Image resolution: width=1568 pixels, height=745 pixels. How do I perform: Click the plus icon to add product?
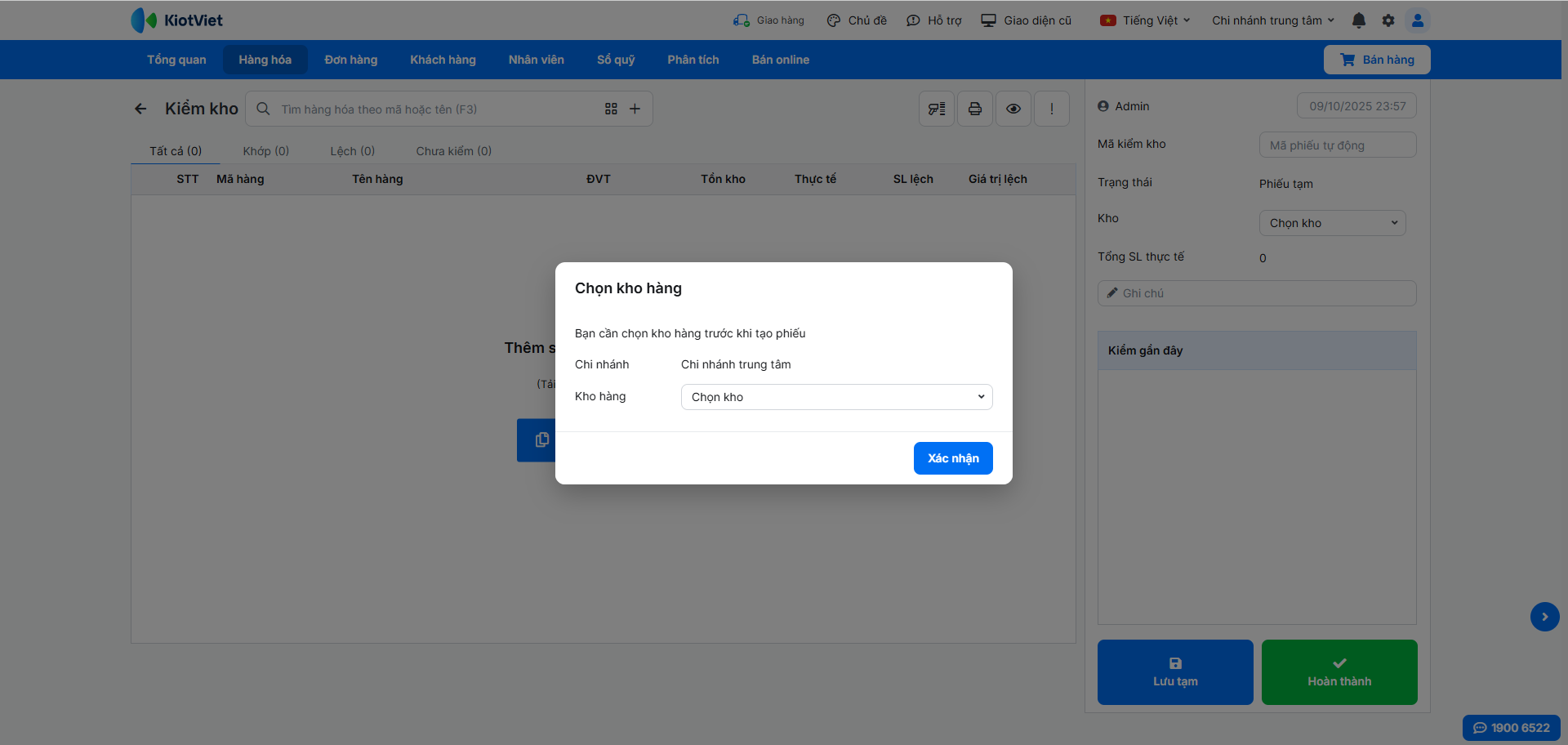point(635,109)
